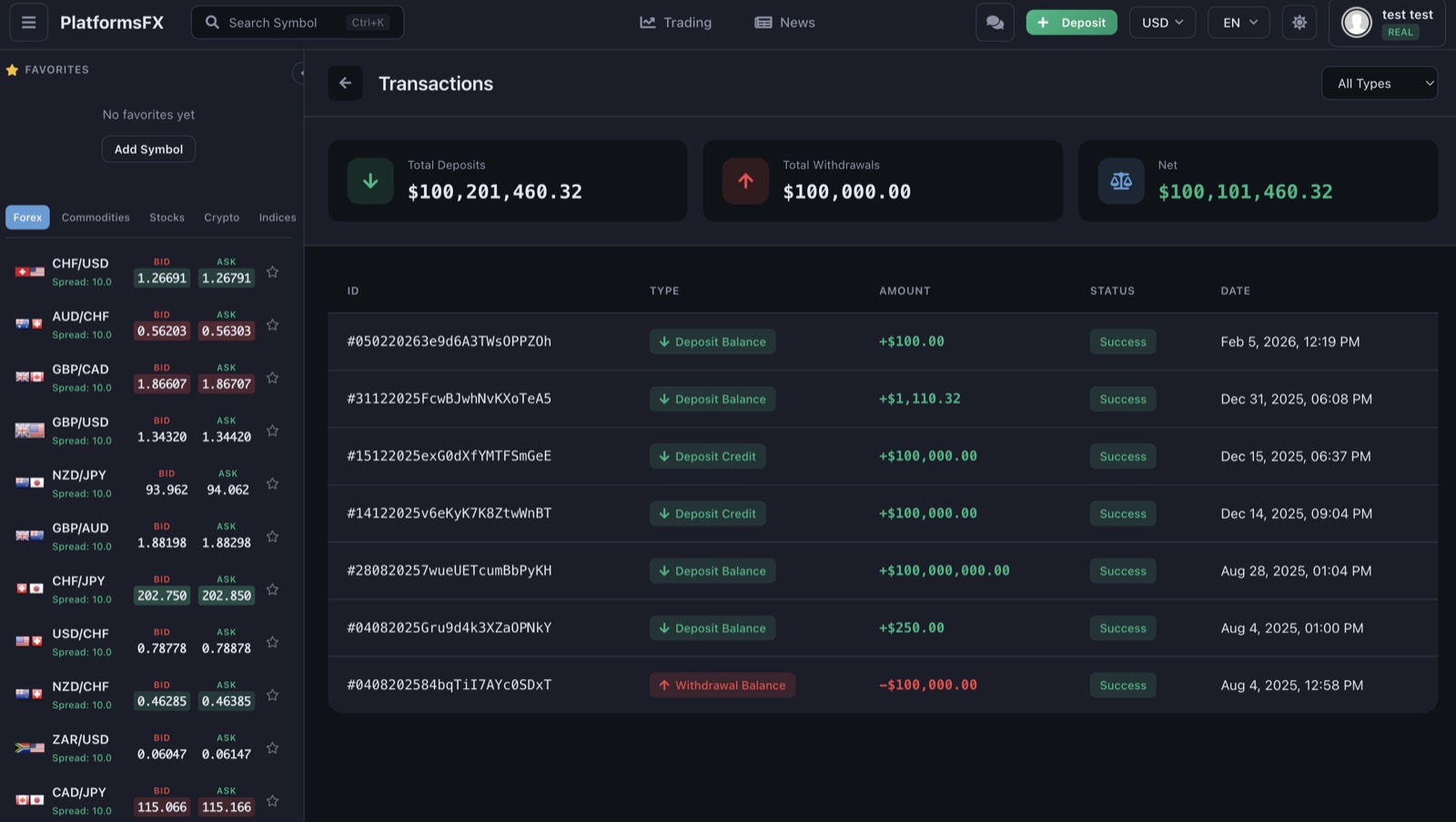
Task: Click the user avatar icon
Action: tap(1356, 22)
